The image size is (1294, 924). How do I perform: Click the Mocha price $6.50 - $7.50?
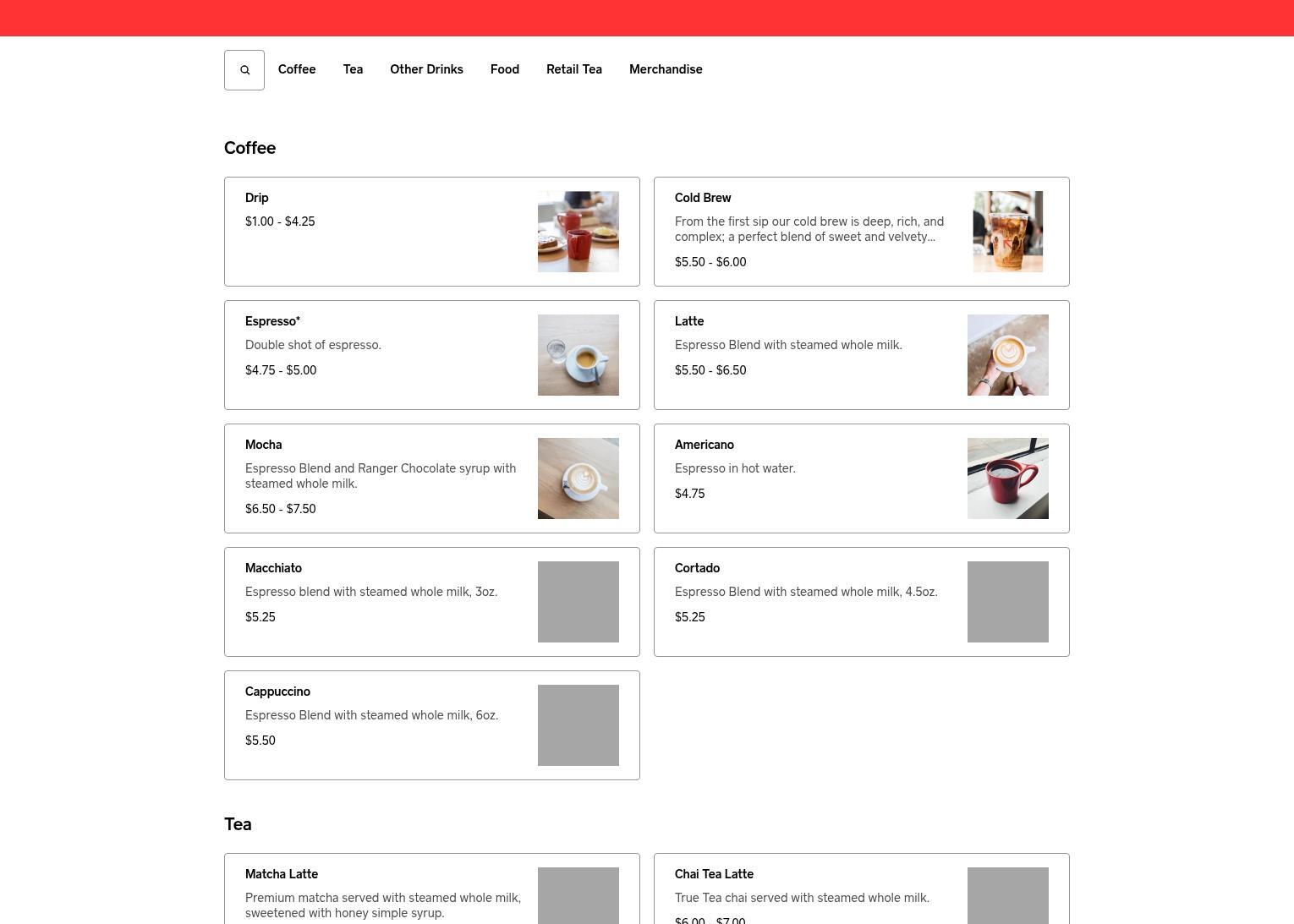pyautogui.click(x=281, y=509)
